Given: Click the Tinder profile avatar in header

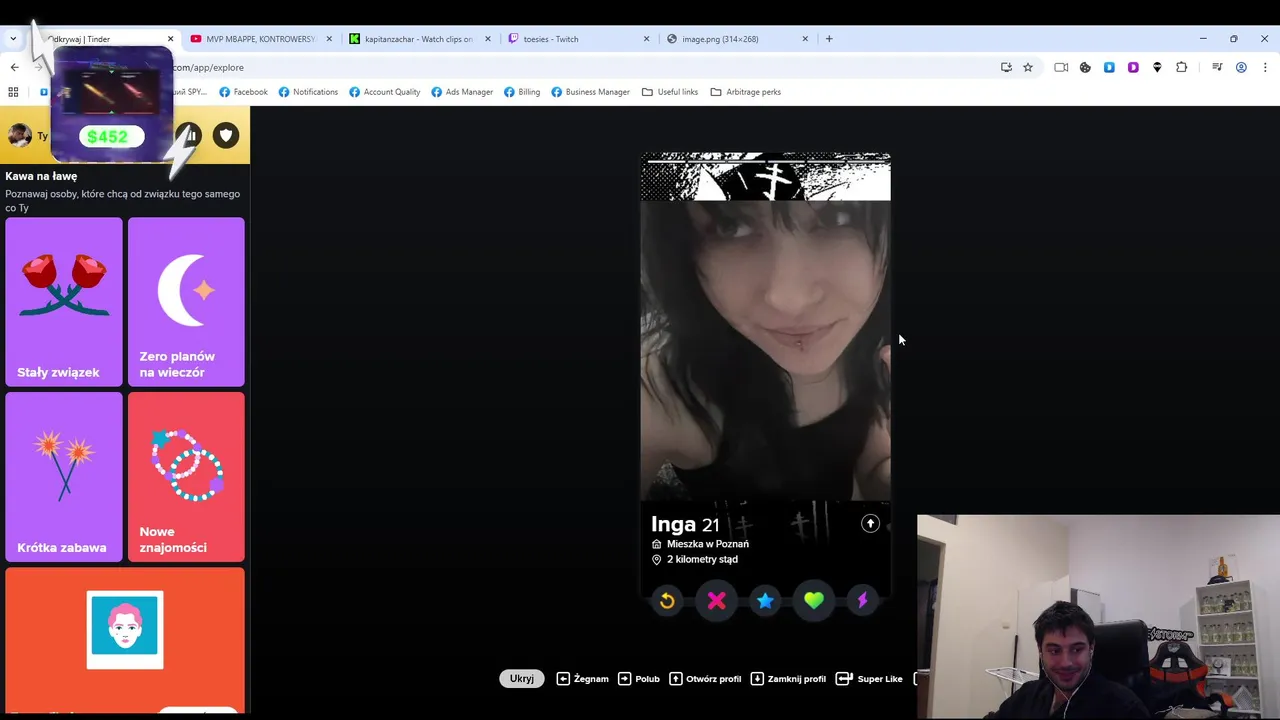Looking at the screenshot, I should click(19, 135).
